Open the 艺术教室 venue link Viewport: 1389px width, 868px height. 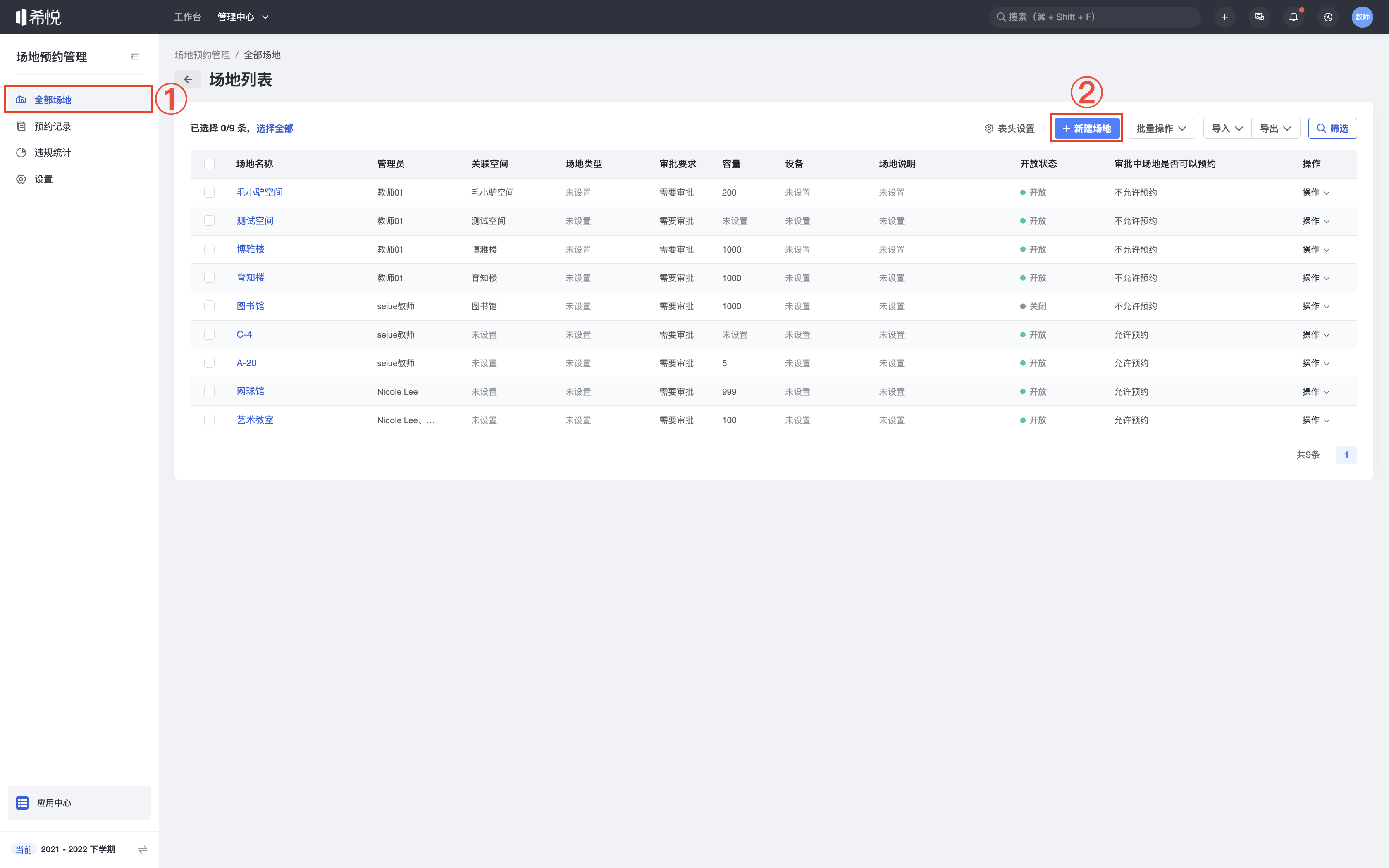tap(255, 420)
